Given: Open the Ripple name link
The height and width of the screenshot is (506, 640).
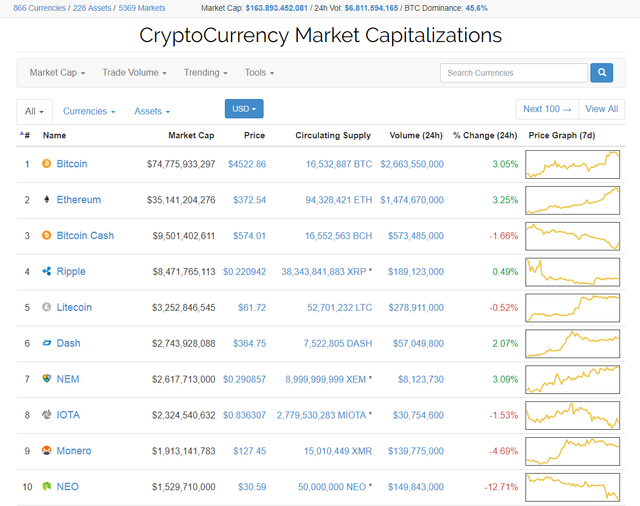Looking at the screenshot, I should point(71,271).
